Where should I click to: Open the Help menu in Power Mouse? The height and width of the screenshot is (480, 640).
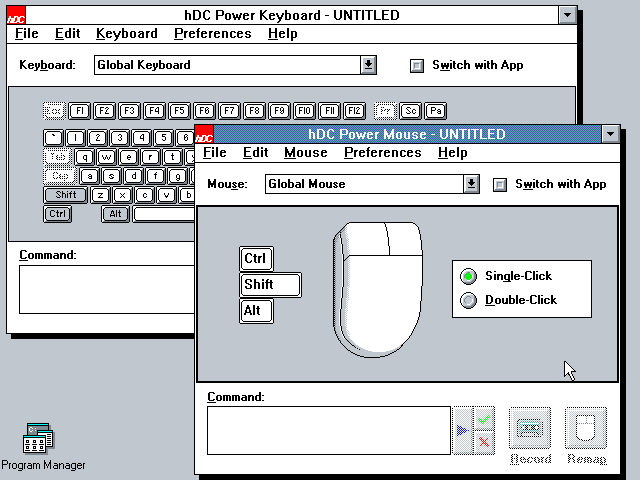coord(453,153)
